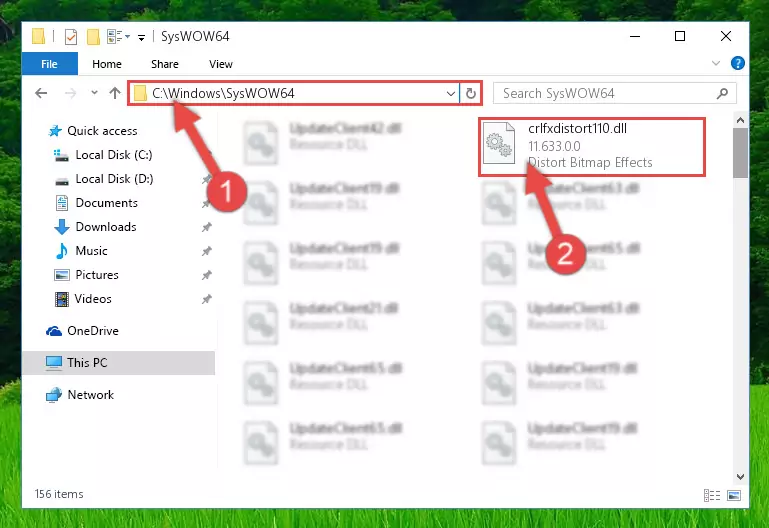The height and width of the screenshot is (528, 769).
Task: Select Quick access in navigation pane
Action: click(x=102, y=131)
